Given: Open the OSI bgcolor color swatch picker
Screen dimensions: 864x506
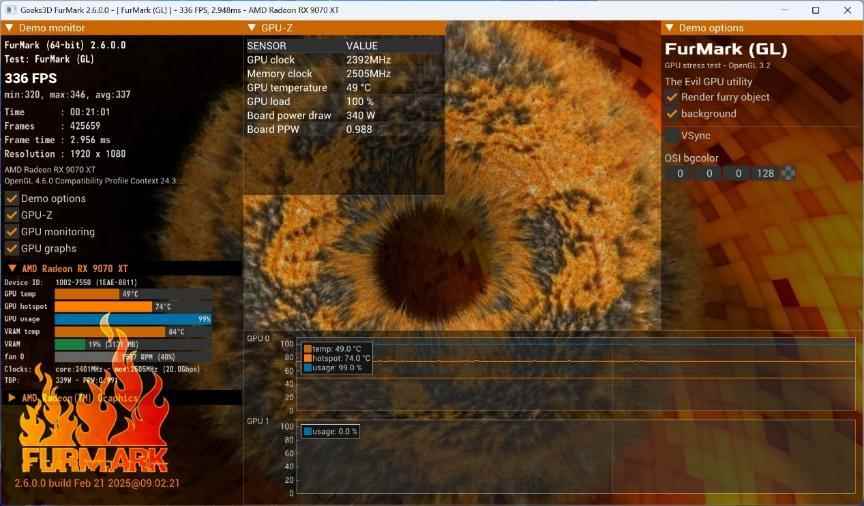Looking at the screenshot, I should 789,174.
